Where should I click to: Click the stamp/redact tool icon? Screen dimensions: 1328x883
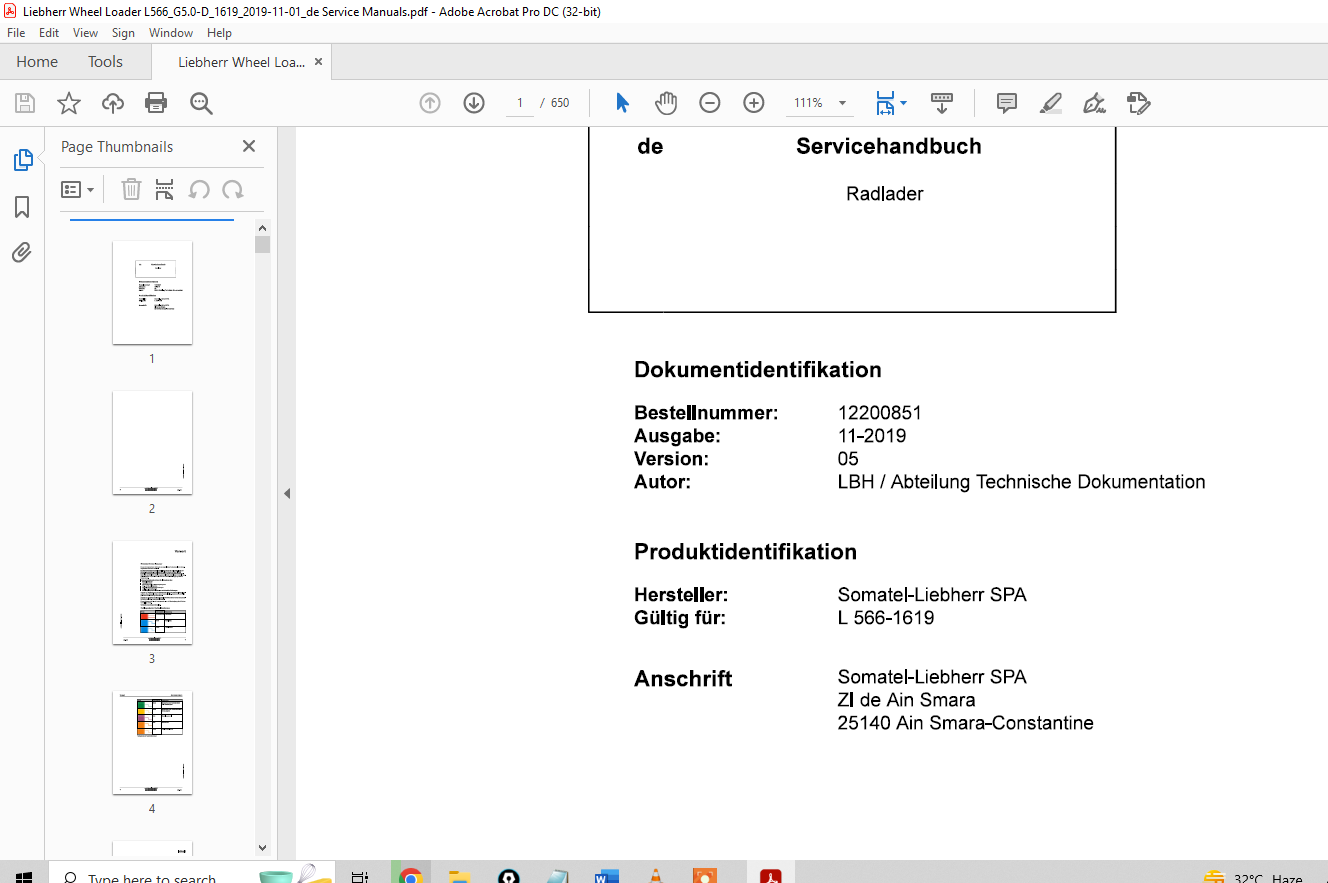[1138, 103]
